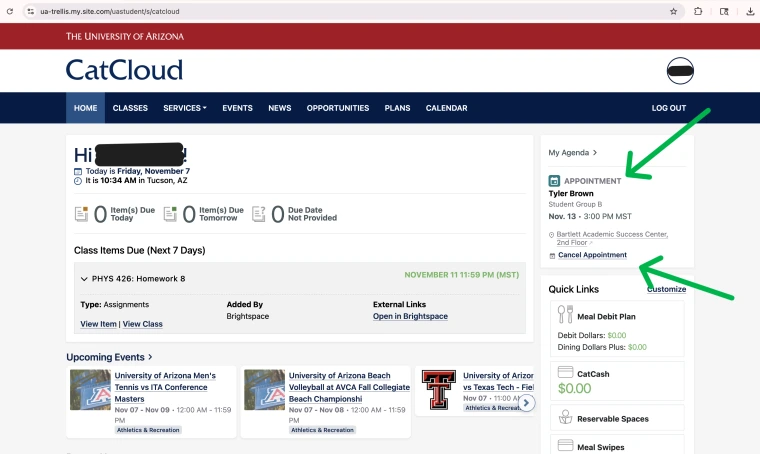Click the calendar icon beside Cancel Appointment
The height and width of the screenshot is (454, 760).
[552, 255]
